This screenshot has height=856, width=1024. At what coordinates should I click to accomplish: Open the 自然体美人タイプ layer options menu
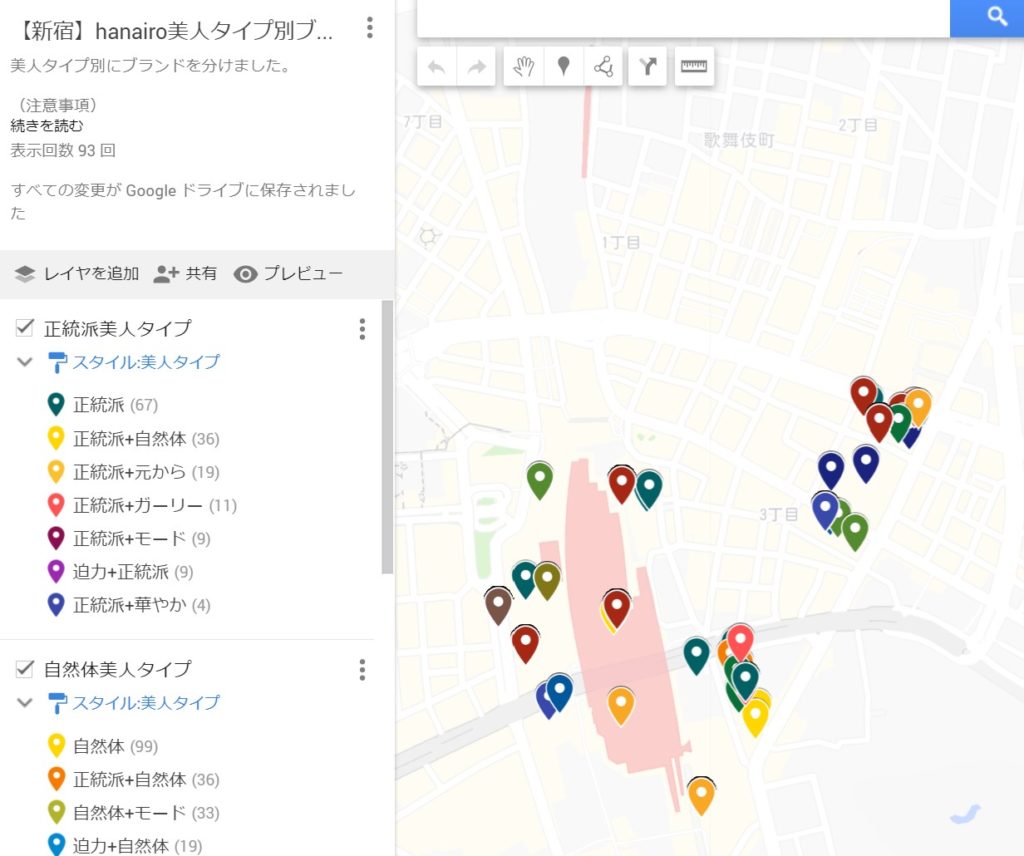click(x=361, y=670)
